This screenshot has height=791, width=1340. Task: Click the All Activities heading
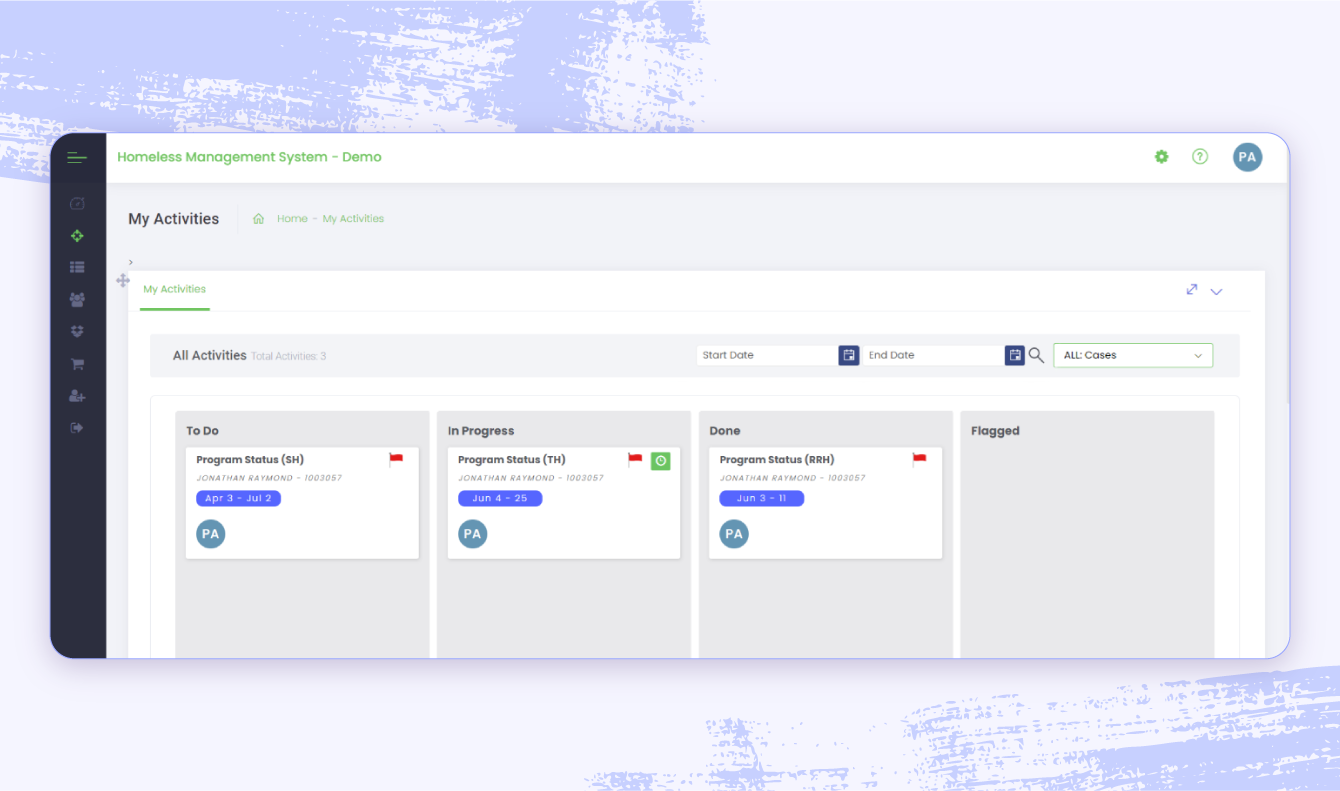tap(210, 355)
